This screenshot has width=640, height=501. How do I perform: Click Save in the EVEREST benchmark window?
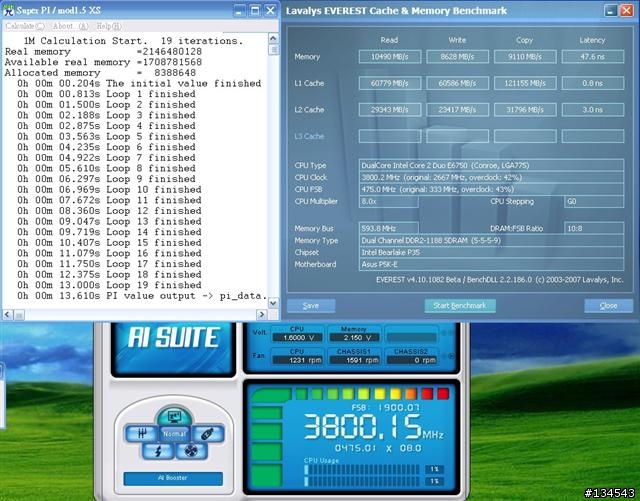tap(311, 305)
